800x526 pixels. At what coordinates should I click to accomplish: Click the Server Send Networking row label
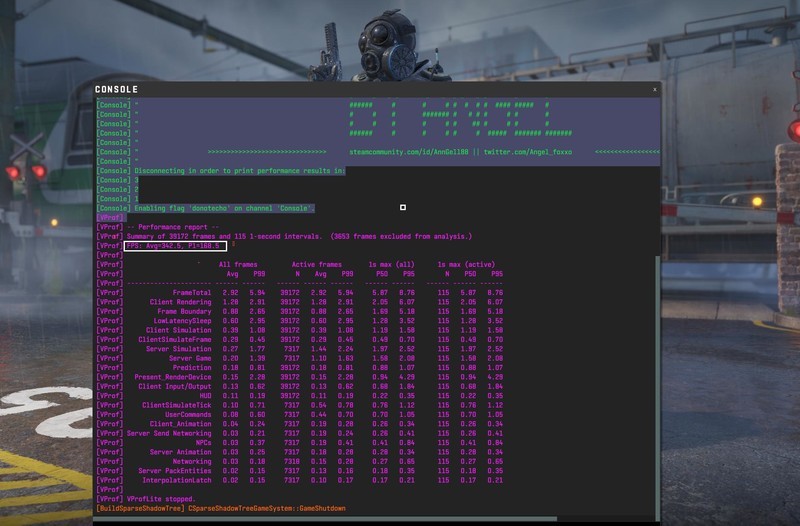(169, 433)
